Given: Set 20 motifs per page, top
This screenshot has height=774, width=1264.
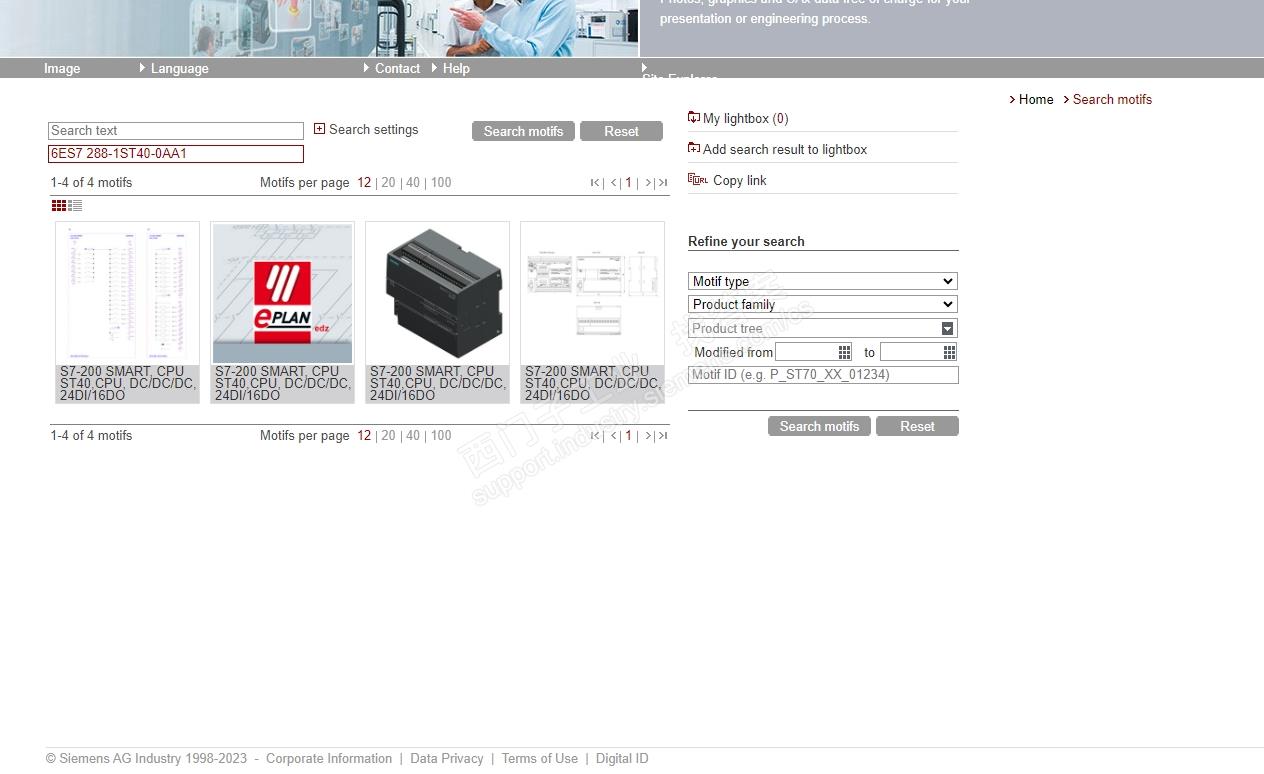Looking at the screenshot, I should [x=388, y=183].
